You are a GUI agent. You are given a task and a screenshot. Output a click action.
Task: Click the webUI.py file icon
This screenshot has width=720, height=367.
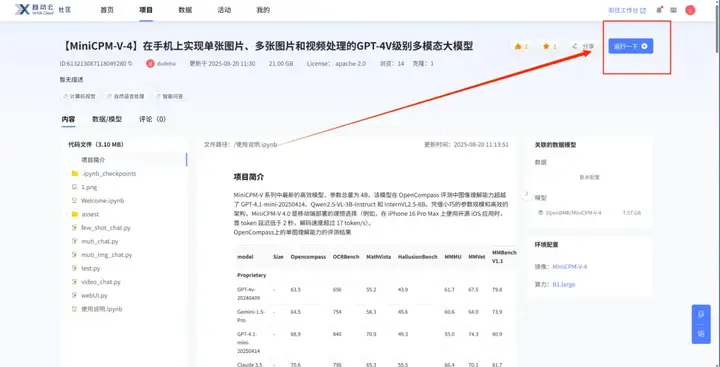coord(74,295)
